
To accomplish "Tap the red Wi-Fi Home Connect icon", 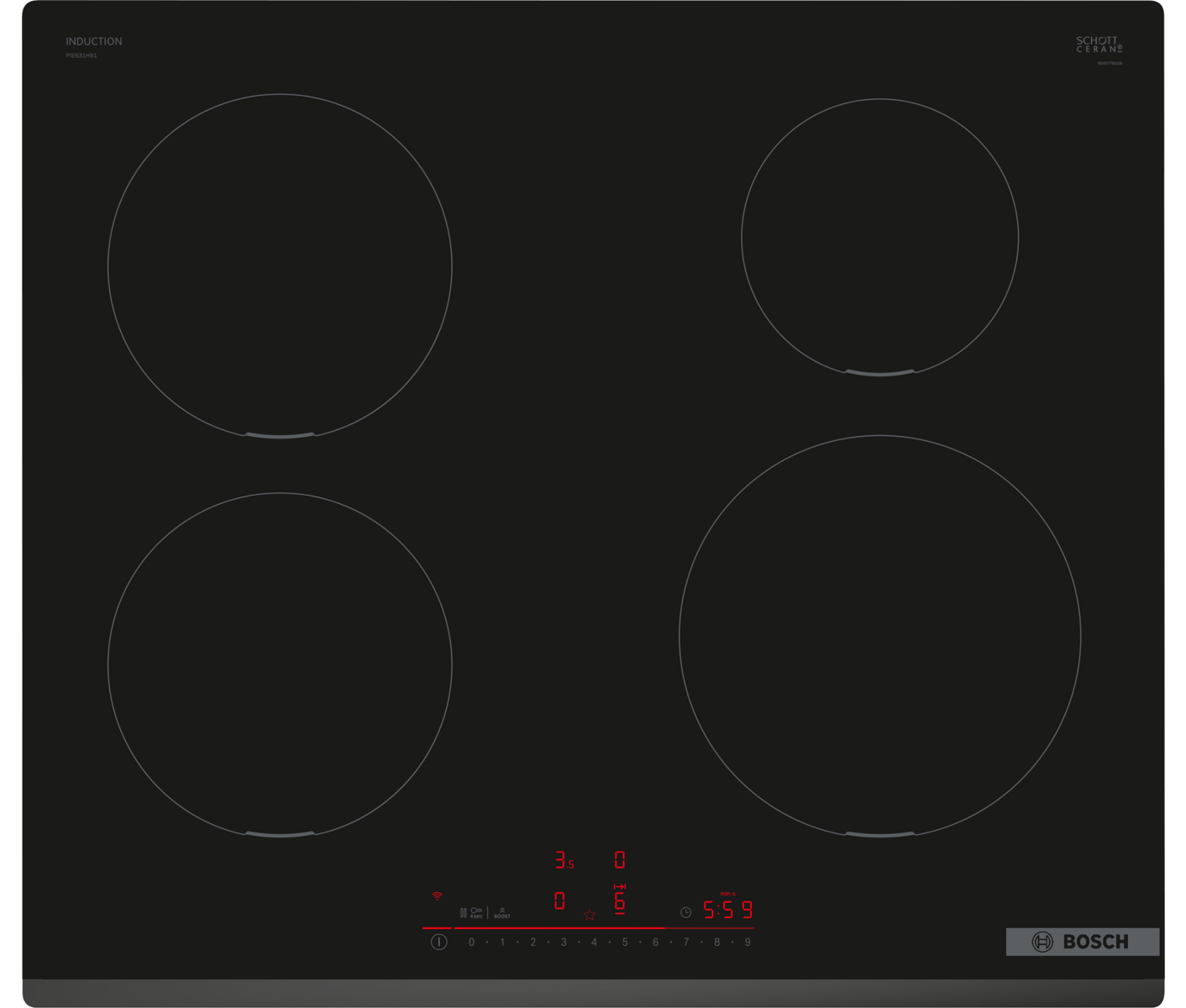I will point(437,896).
